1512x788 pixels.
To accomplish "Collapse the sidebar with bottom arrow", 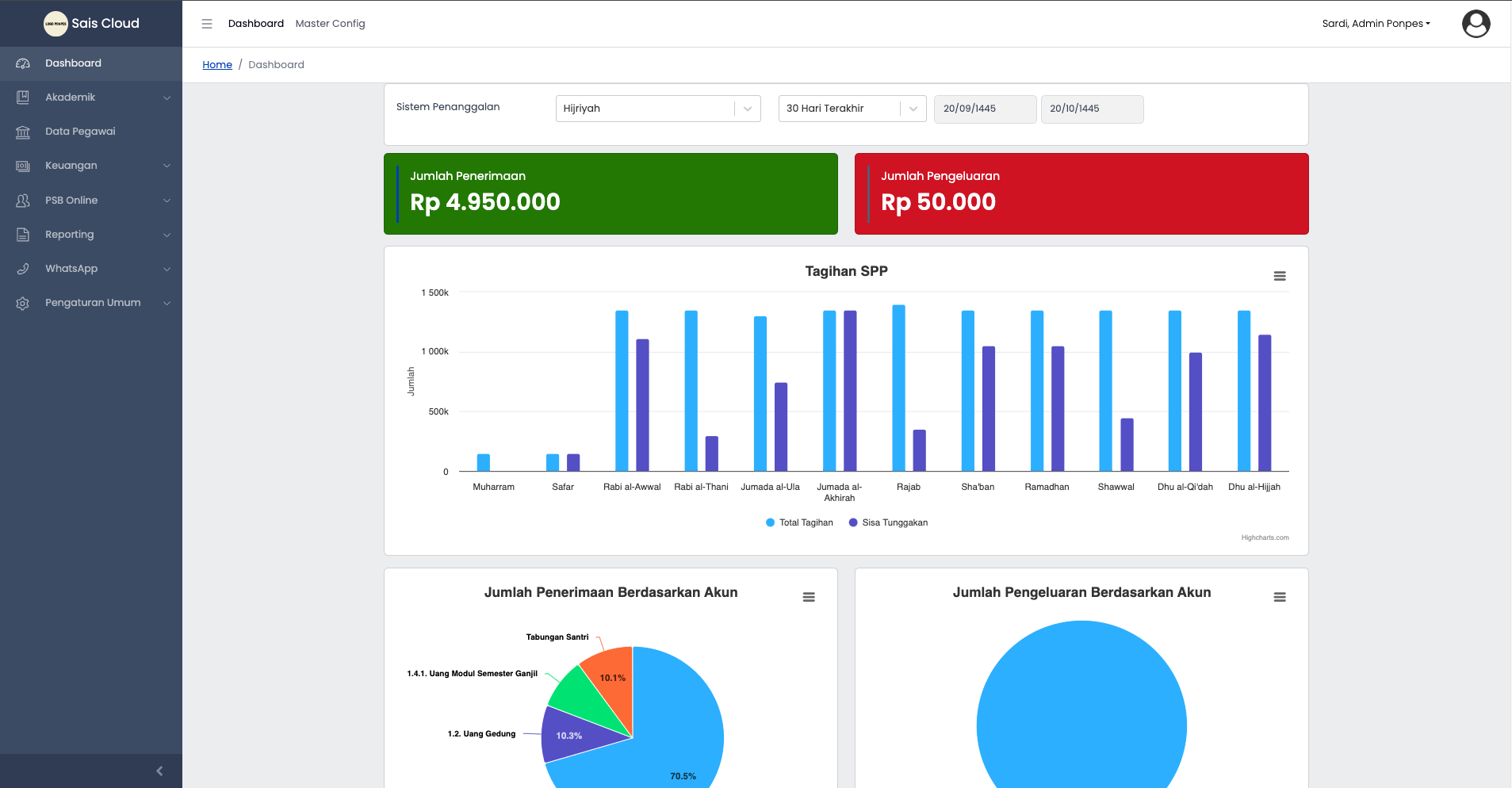I will pos(159,771).
